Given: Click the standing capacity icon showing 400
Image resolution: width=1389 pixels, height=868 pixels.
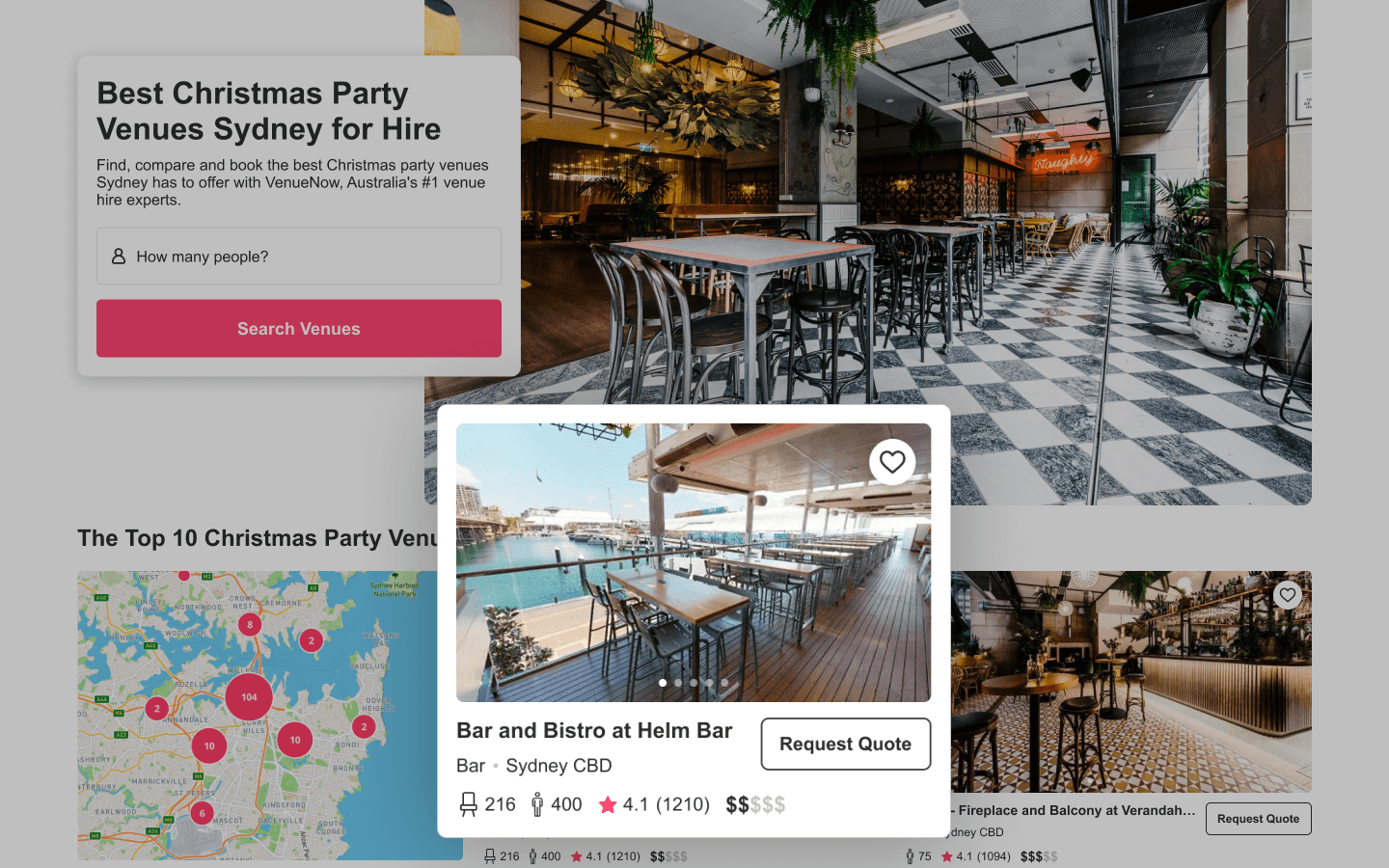Looking at the screenshot, I should (537, 804).
